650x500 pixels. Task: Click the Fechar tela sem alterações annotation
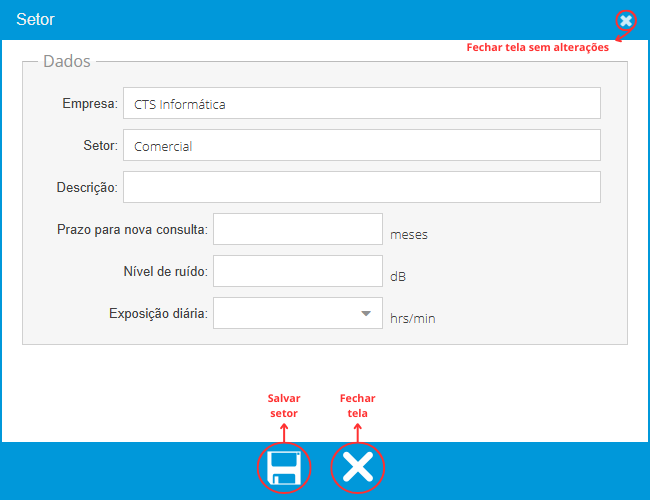click(x=537, y=47)
